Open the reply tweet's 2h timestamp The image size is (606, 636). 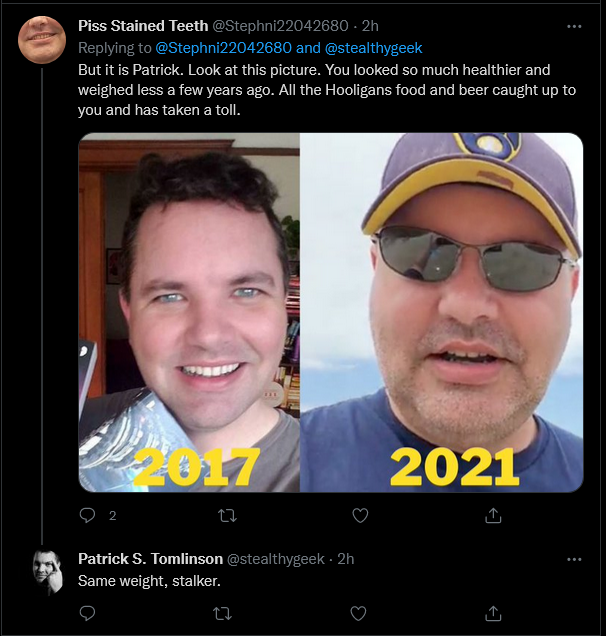(x=346, y=559)
